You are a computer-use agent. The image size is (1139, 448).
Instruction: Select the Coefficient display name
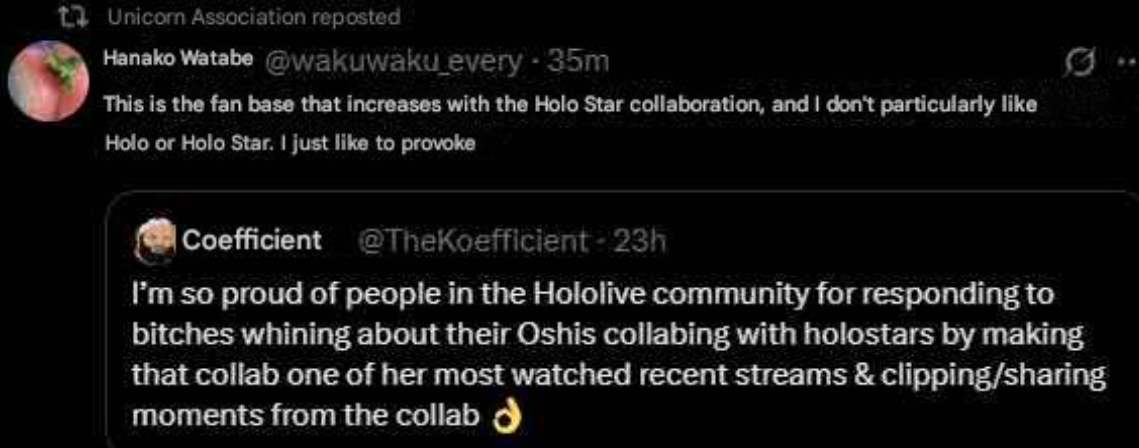pos(251,240)
